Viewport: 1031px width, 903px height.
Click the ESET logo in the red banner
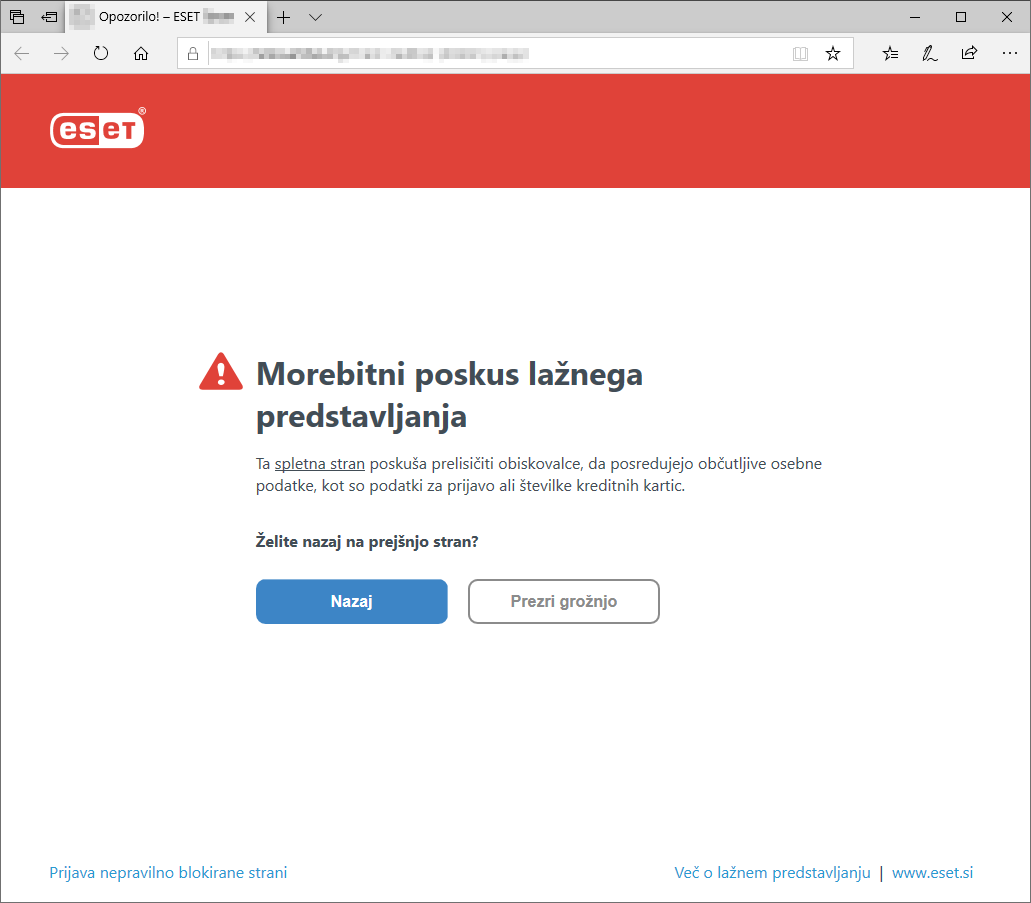click(x=97, y=129)
